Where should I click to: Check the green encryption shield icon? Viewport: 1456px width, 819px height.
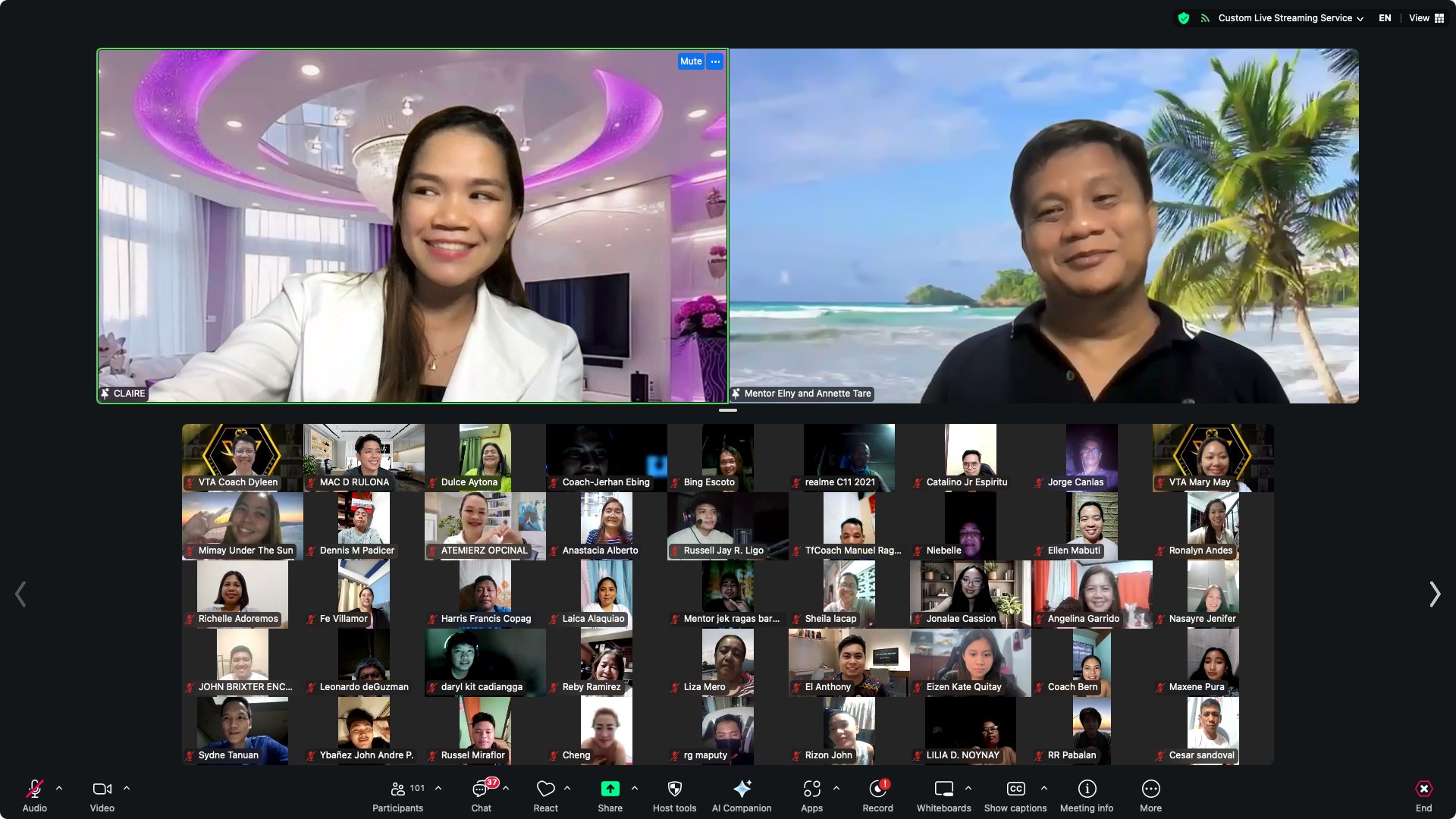click(1183, 18)
